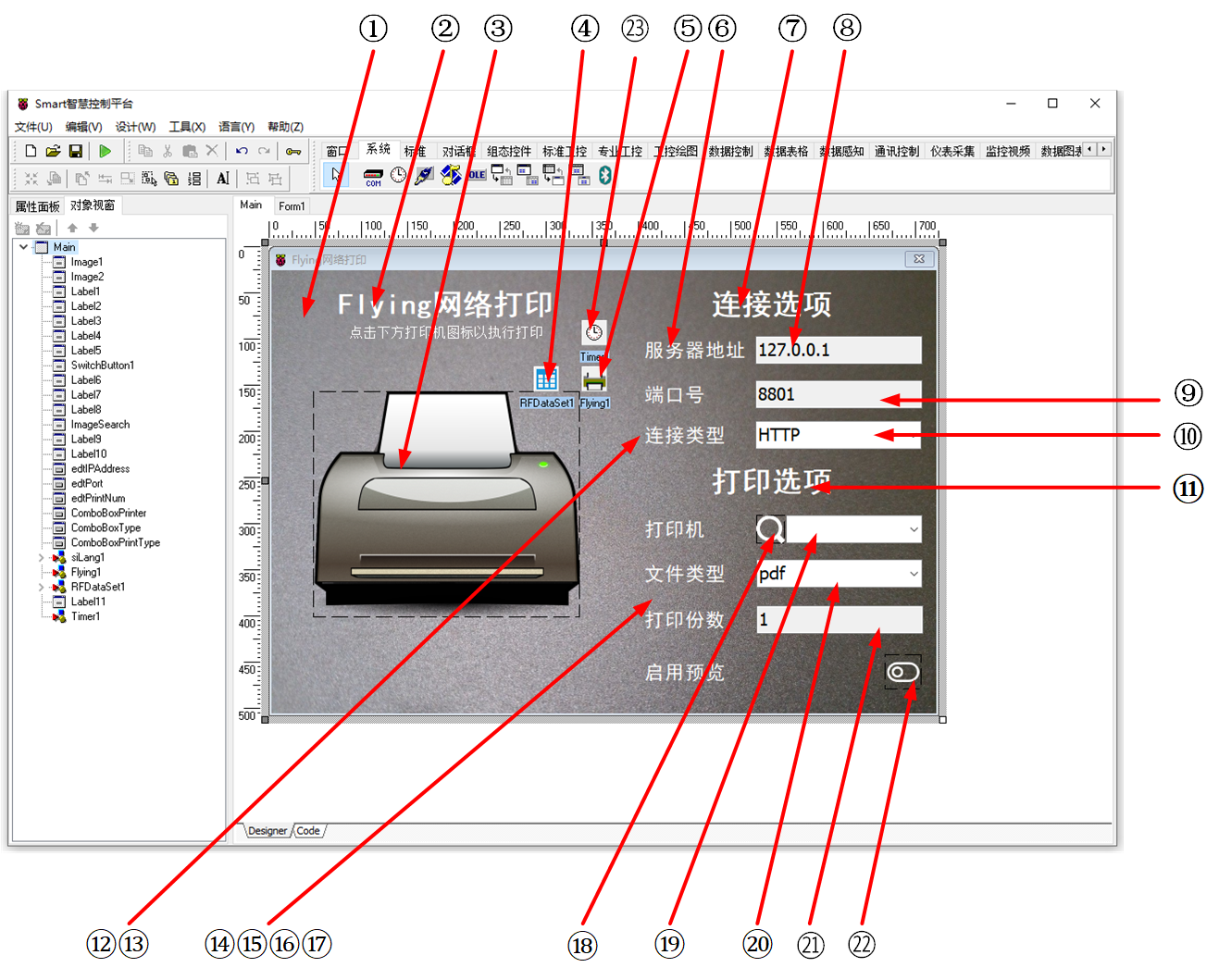
Task: Expand the siLang1 tree node
Action: click(x=42, y=558)
